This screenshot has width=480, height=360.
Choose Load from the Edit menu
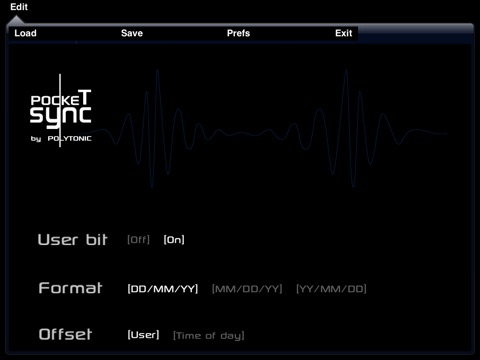[25, 33]
